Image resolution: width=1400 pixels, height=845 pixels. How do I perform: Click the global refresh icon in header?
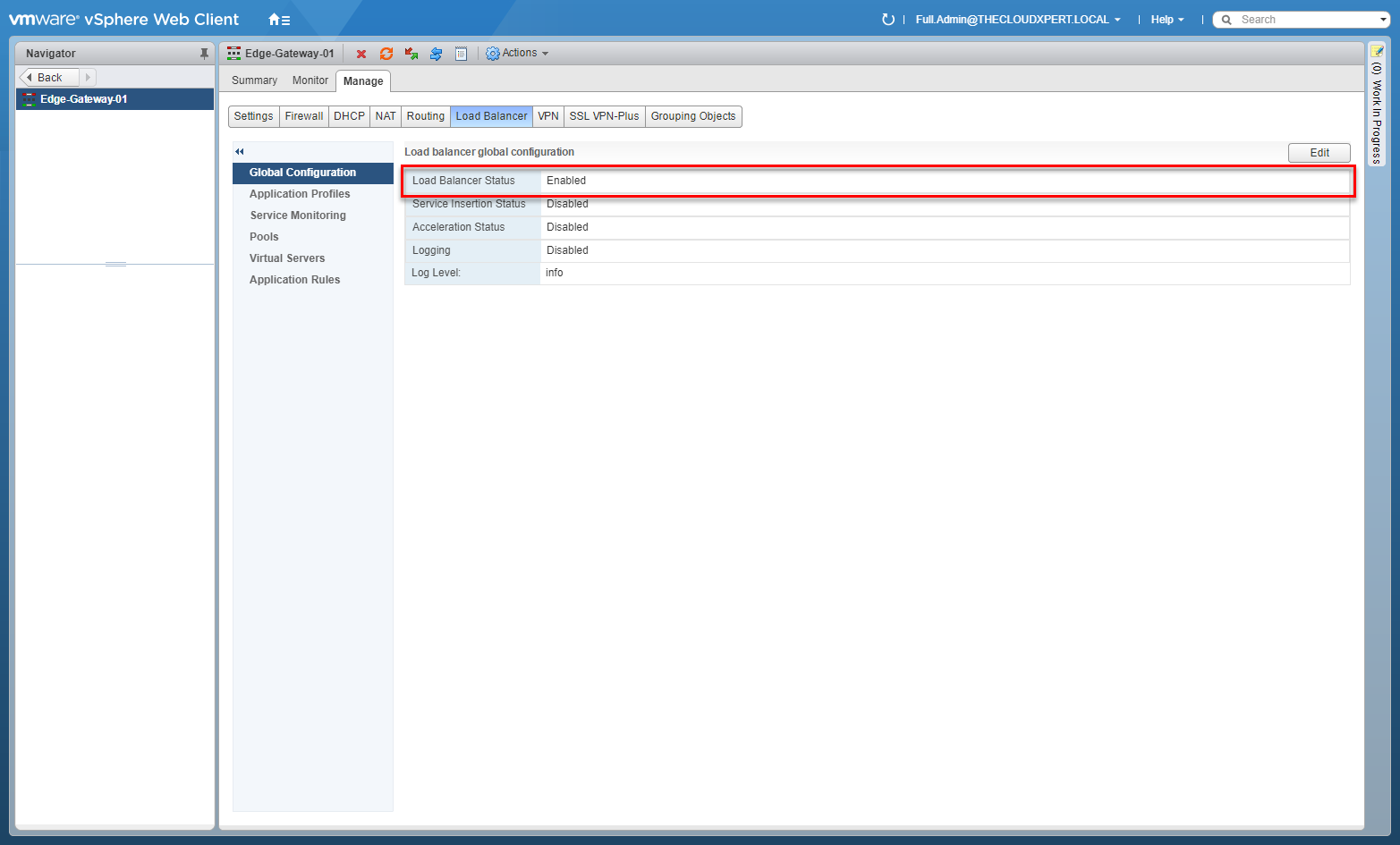point(887,20)
